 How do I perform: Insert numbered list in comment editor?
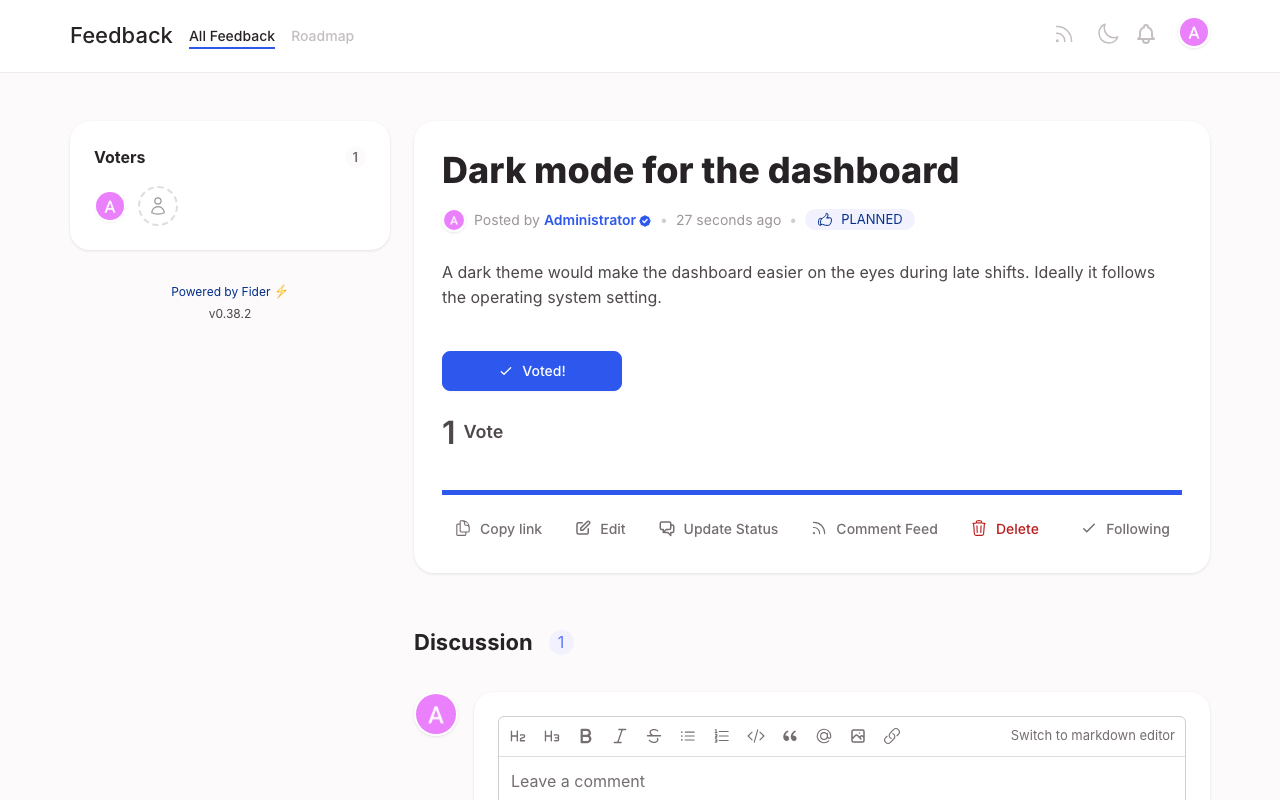tap(722, 736)
